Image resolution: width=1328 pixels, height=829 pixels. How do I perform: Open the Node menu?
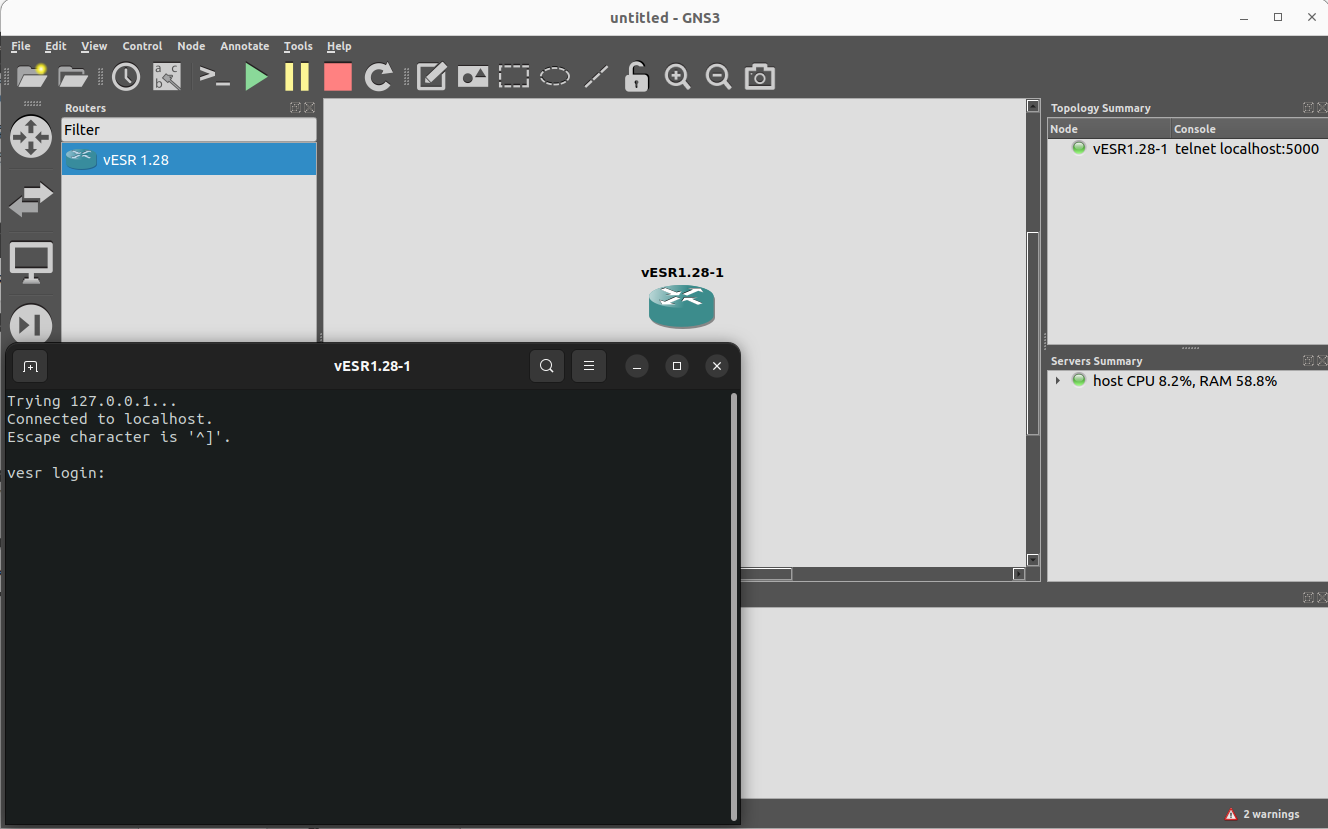click(x=191, y=46)
